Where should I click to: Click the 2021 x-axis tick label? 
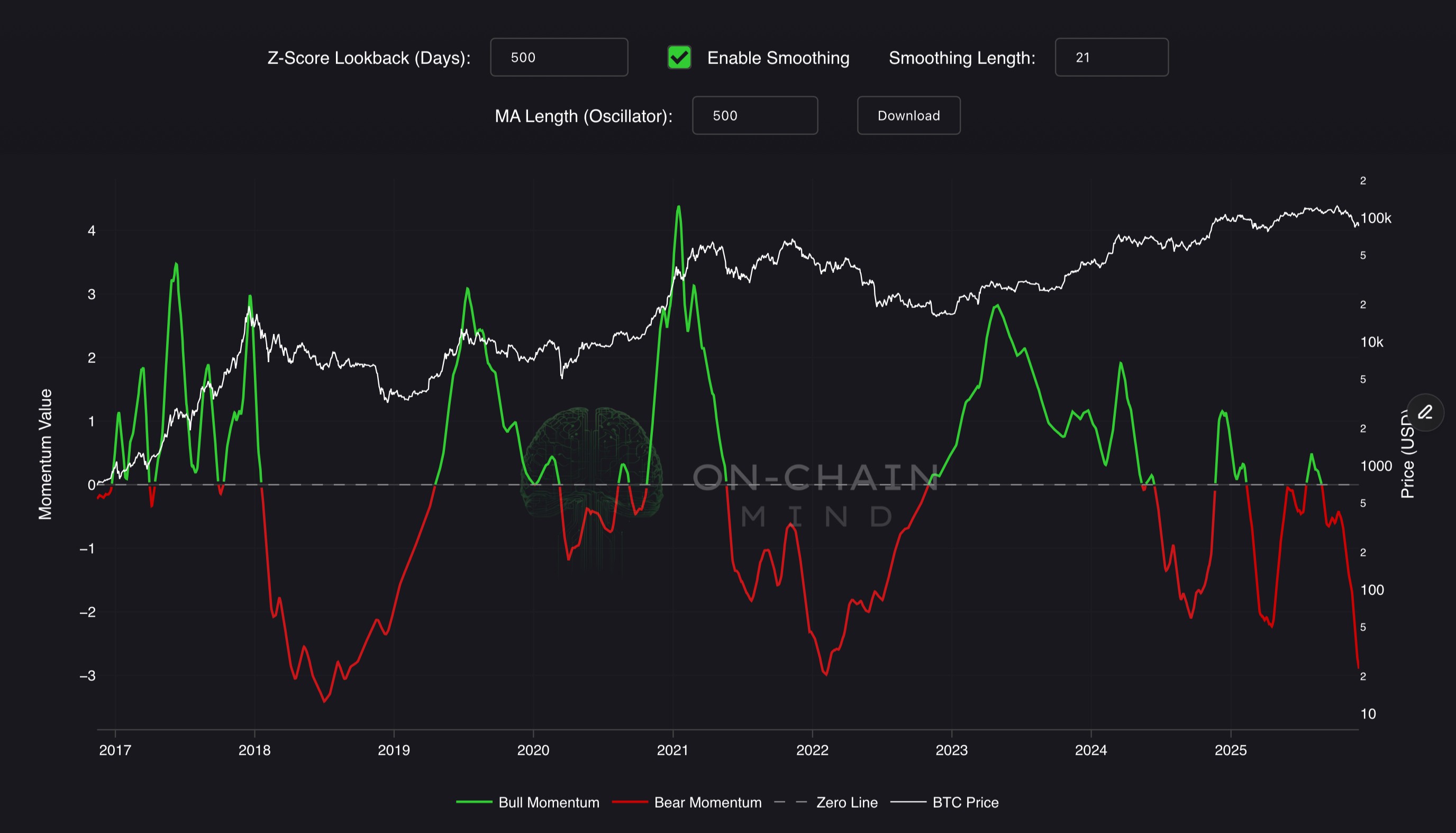[672, 750]
